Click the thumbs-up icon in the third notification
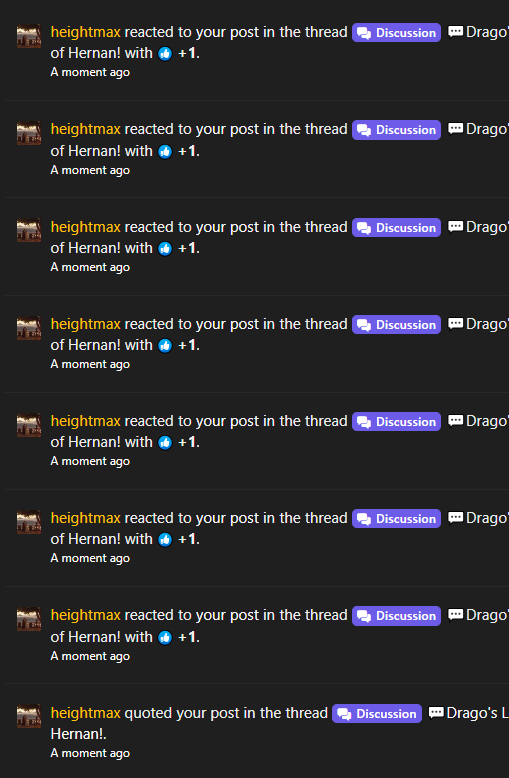 pos(165,248)
